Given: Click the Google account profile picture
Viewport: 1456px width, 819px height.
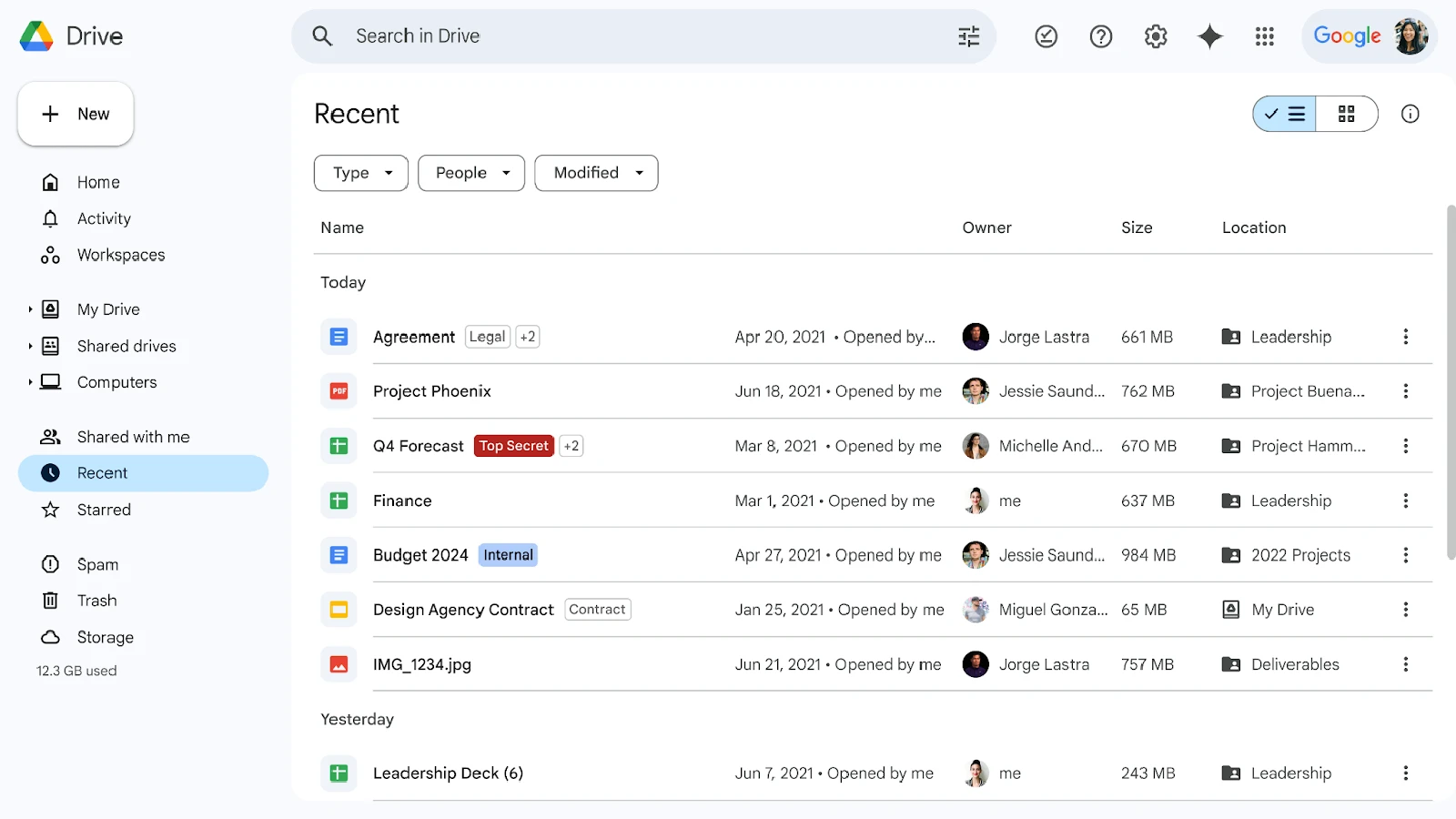Looking at the screenshot, I should (1410, 36).
